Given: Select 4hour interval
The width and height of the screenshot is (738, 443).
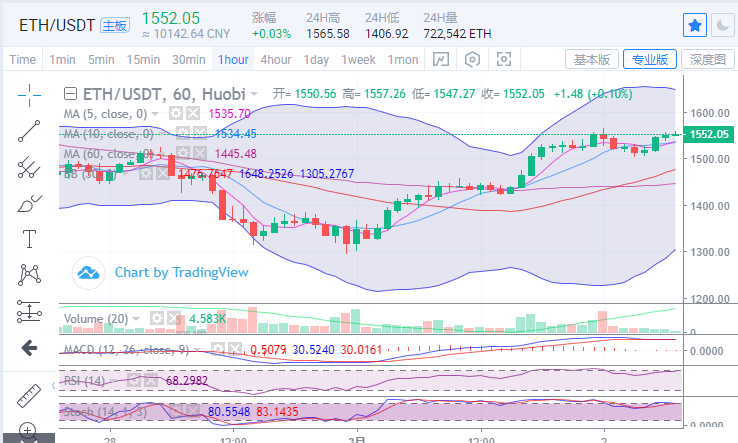Looking at the screenshot, I should click(x=276, y=60).
